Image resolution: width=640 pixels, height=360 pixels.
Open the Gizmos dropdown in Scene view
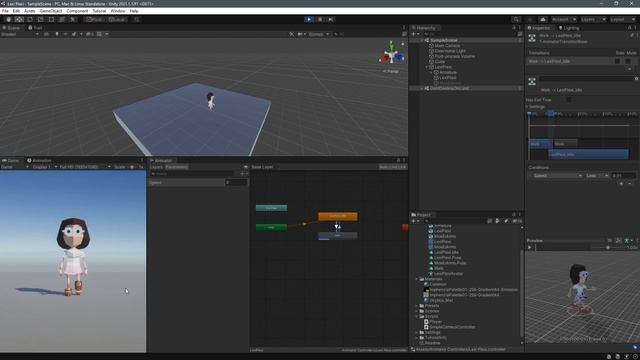(318, 34)
